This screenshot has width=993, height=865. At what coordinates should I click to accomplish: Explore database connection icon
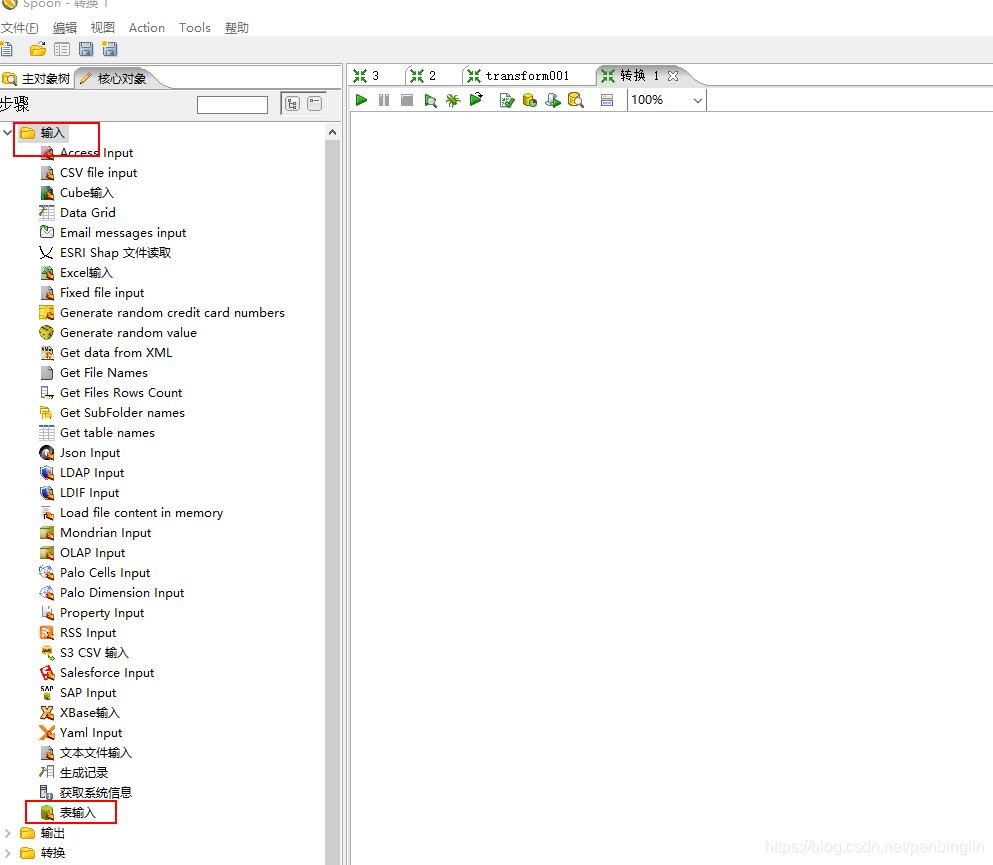tap(576, 100)
